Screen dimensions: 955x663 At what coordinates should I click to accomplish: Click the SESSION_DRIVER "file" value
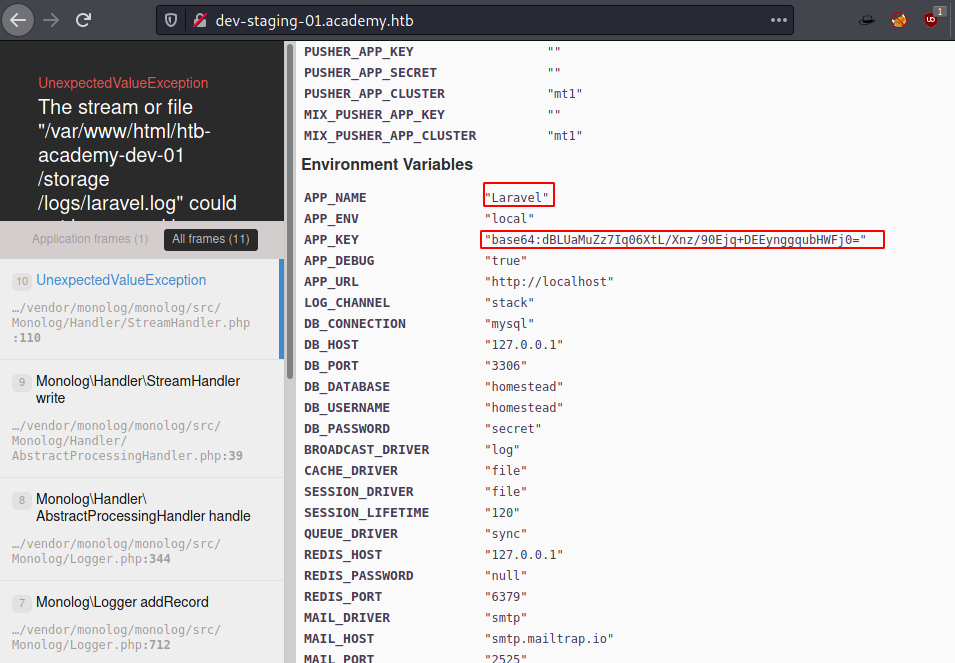click(506, 492)
